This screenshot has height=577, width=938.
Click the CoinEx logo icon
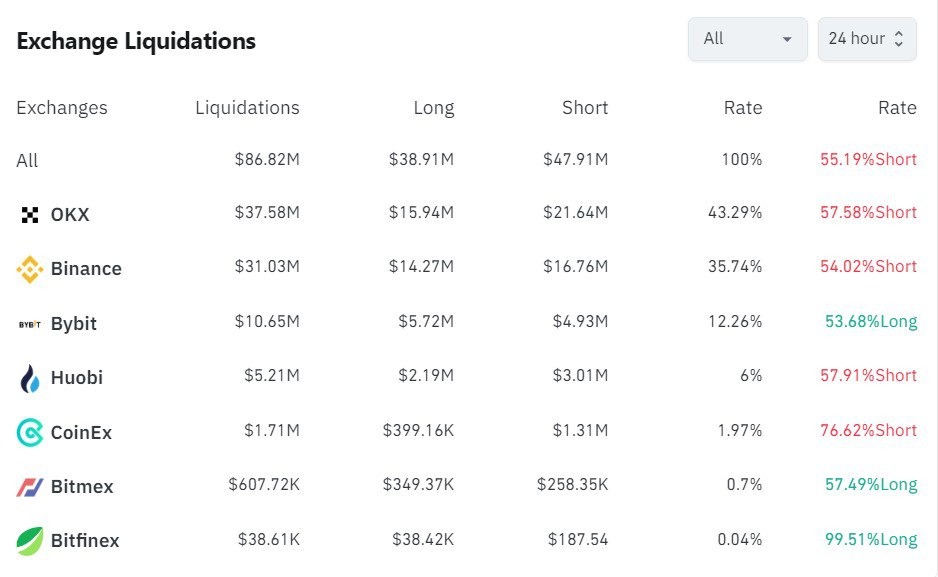coord(30,433)
